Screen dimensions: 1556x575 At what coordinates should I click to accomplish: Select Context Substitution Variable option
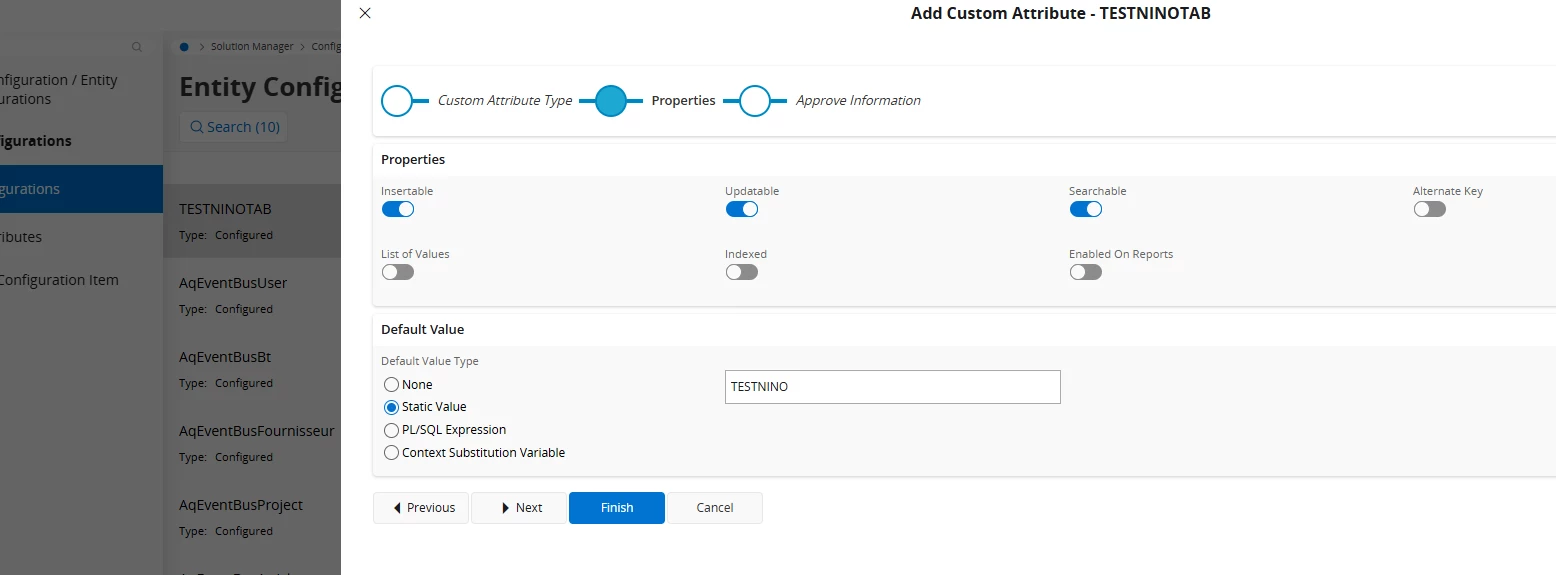point(392,453)
